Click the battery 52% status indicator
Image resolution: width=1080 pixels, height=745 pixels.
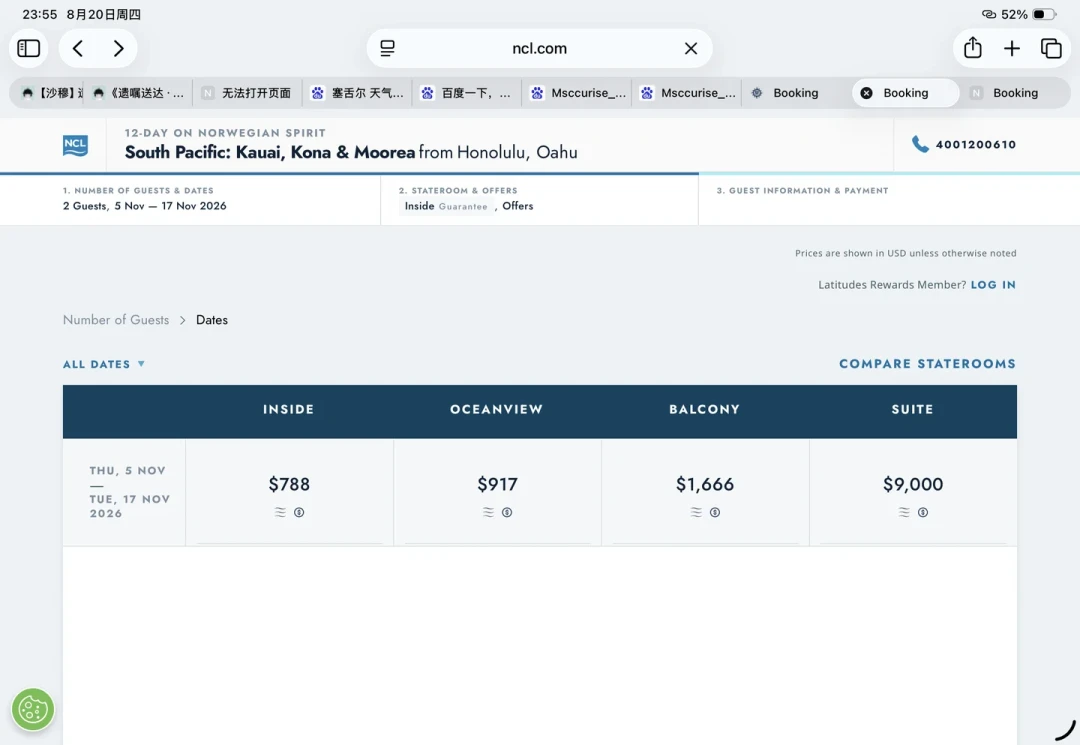pos(1028,14)
